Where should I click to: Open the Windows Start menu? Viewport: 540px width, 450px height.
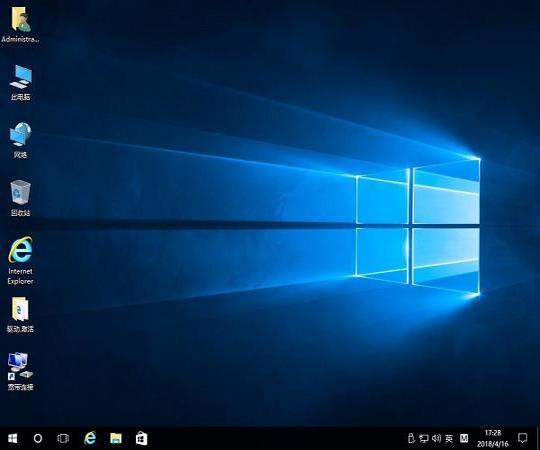(x=13, y=438)
